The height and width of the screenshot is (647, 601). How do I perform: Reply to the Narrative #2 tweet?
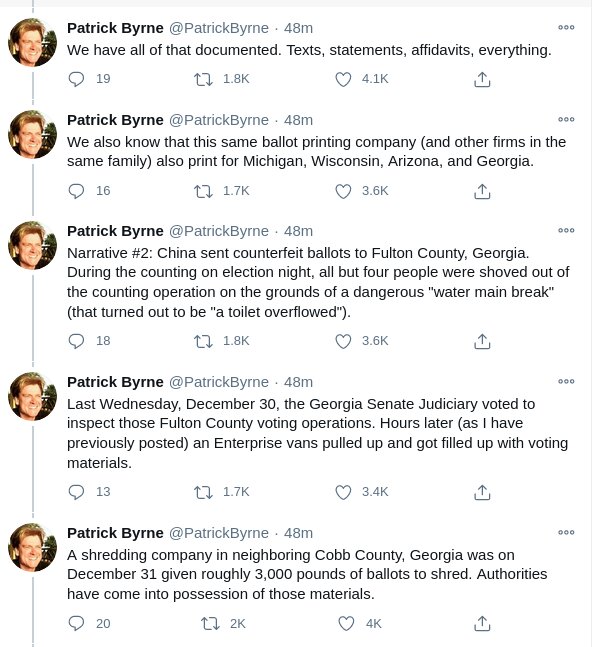pos(77,340)
